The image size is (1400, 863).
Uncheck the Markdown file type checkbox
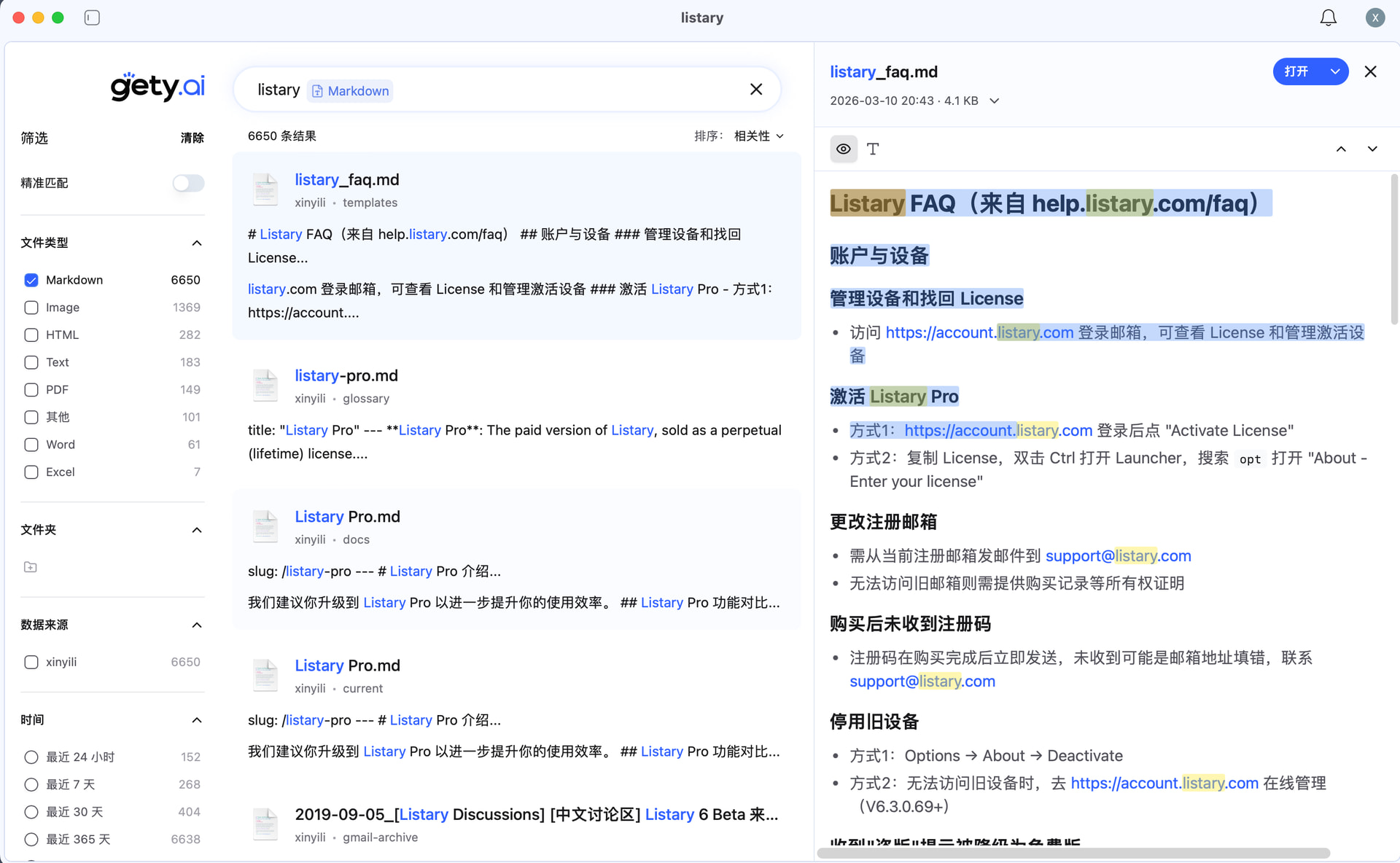[31, 280]
